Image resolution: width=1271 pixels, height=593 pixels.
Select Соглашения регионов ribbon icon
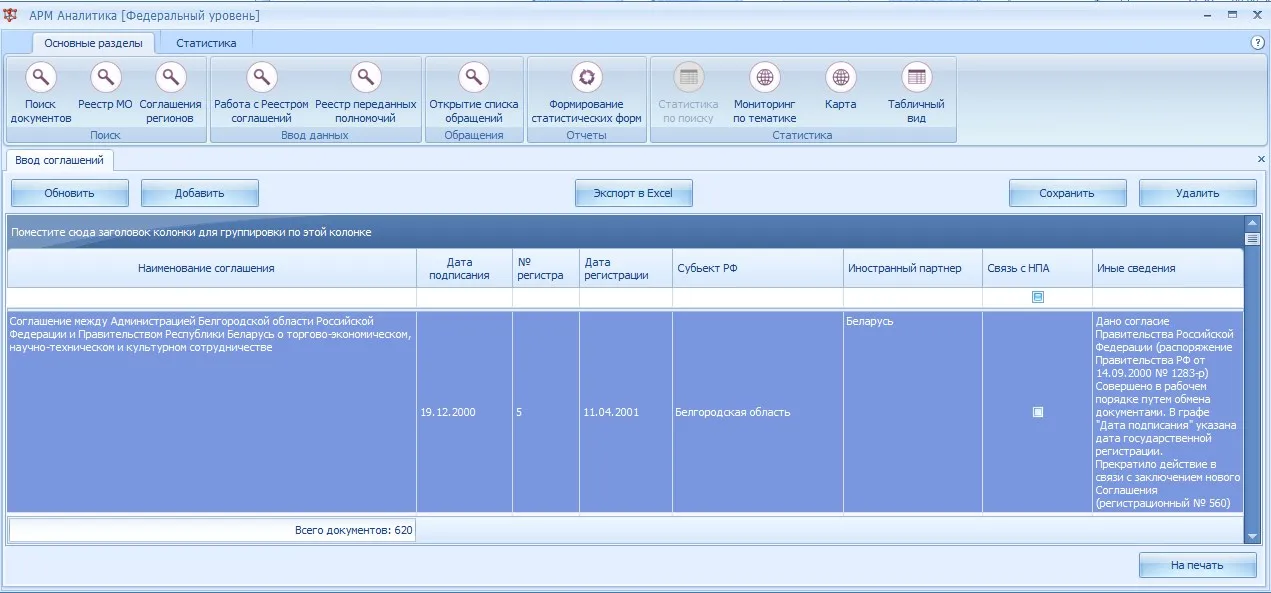[171, 77]
